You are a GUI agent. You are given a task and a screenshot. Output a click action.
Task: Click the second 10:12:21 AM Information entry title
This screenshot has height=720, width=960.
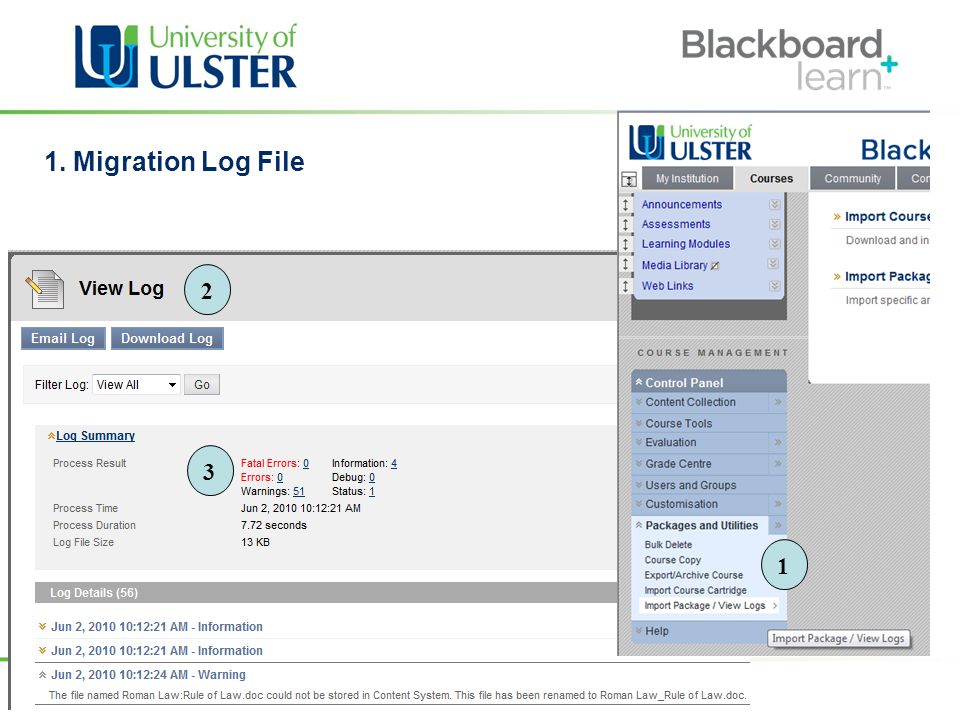click(x=157, y=651)
